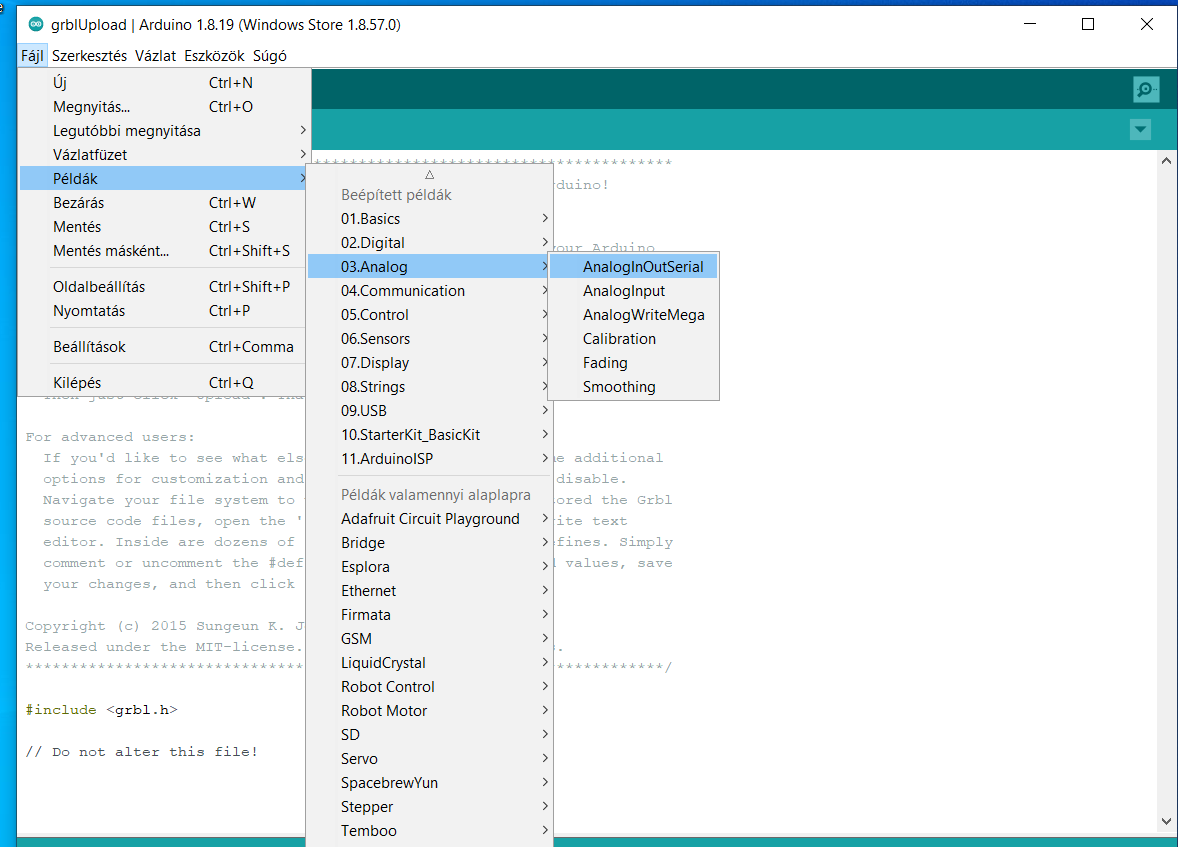Click Mentés to save the sketch
The width and height of the screenshot is (1178, 847).
[x=162, y=227]
